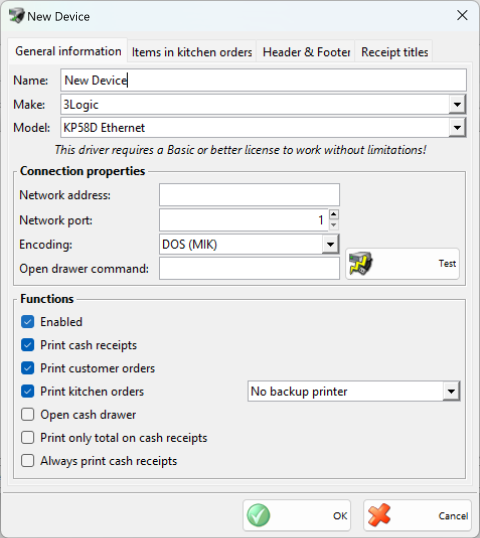Open Model combo box showing KP58D Ethernet
Screen dimensions: 480x538
click(x=263, y=128)
